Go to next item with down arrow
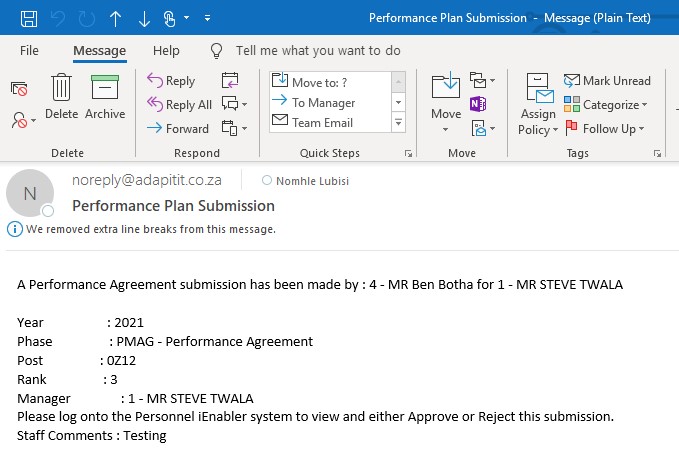The height and width of the screenshot is (473, 679). coord(144,18)
